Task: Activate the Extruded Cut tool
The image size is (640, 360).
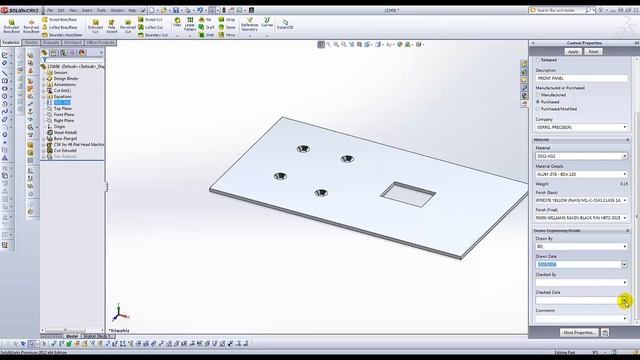Action: point(95,26)
